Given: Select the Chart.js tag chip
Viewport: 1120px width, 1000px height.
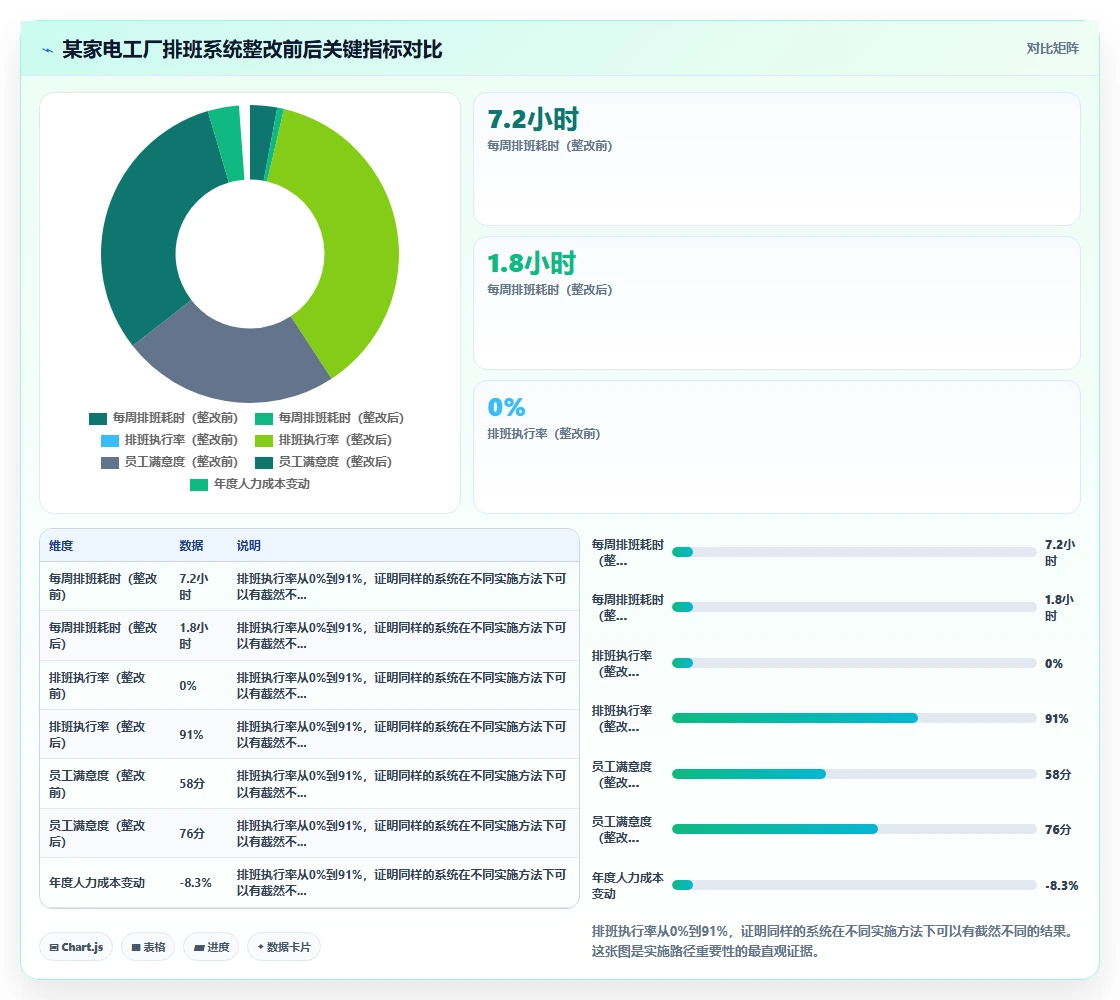Looking at the screenshot, I should pos(76,947).
